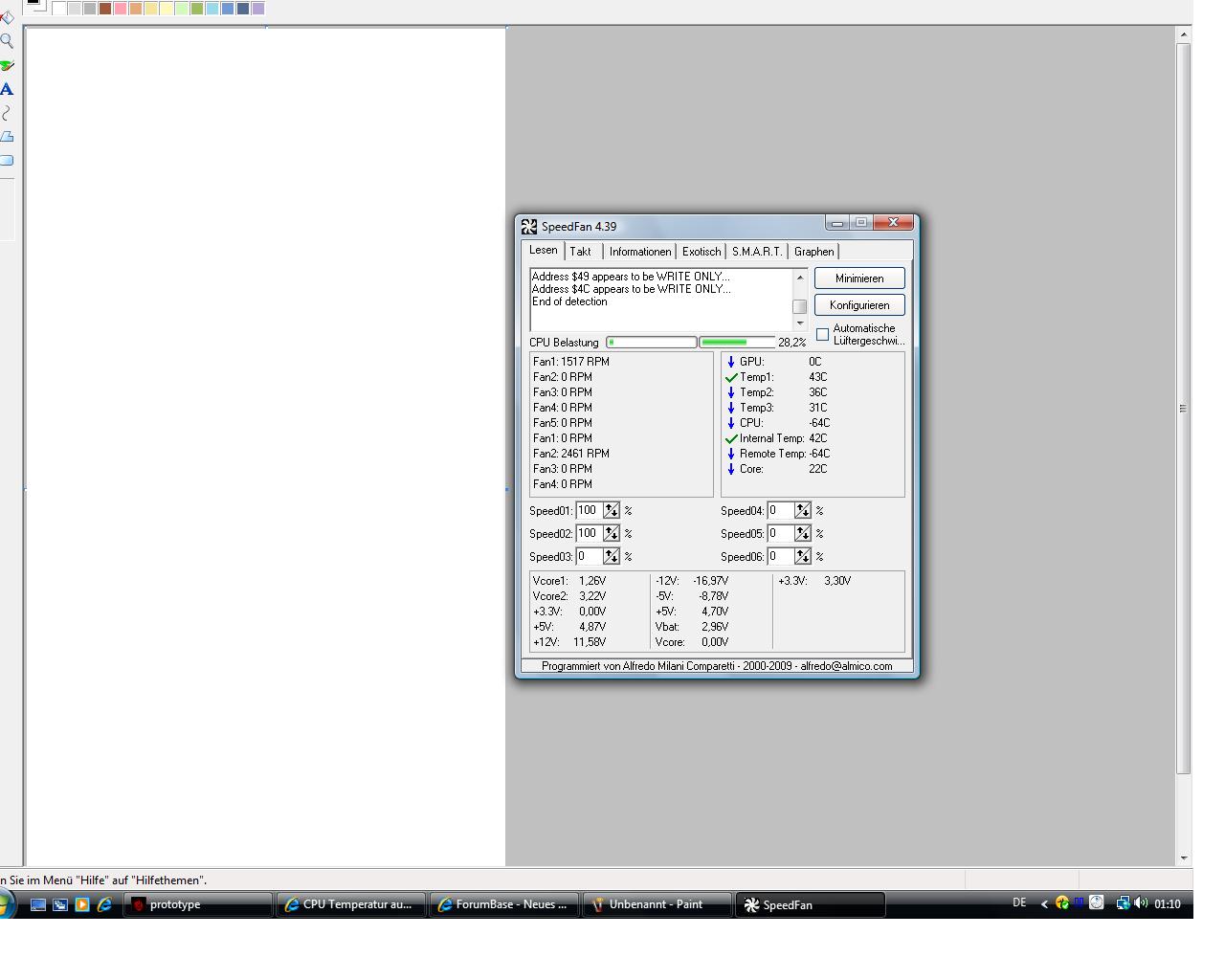Open the Lesen tab

click(x=544, y=250)
